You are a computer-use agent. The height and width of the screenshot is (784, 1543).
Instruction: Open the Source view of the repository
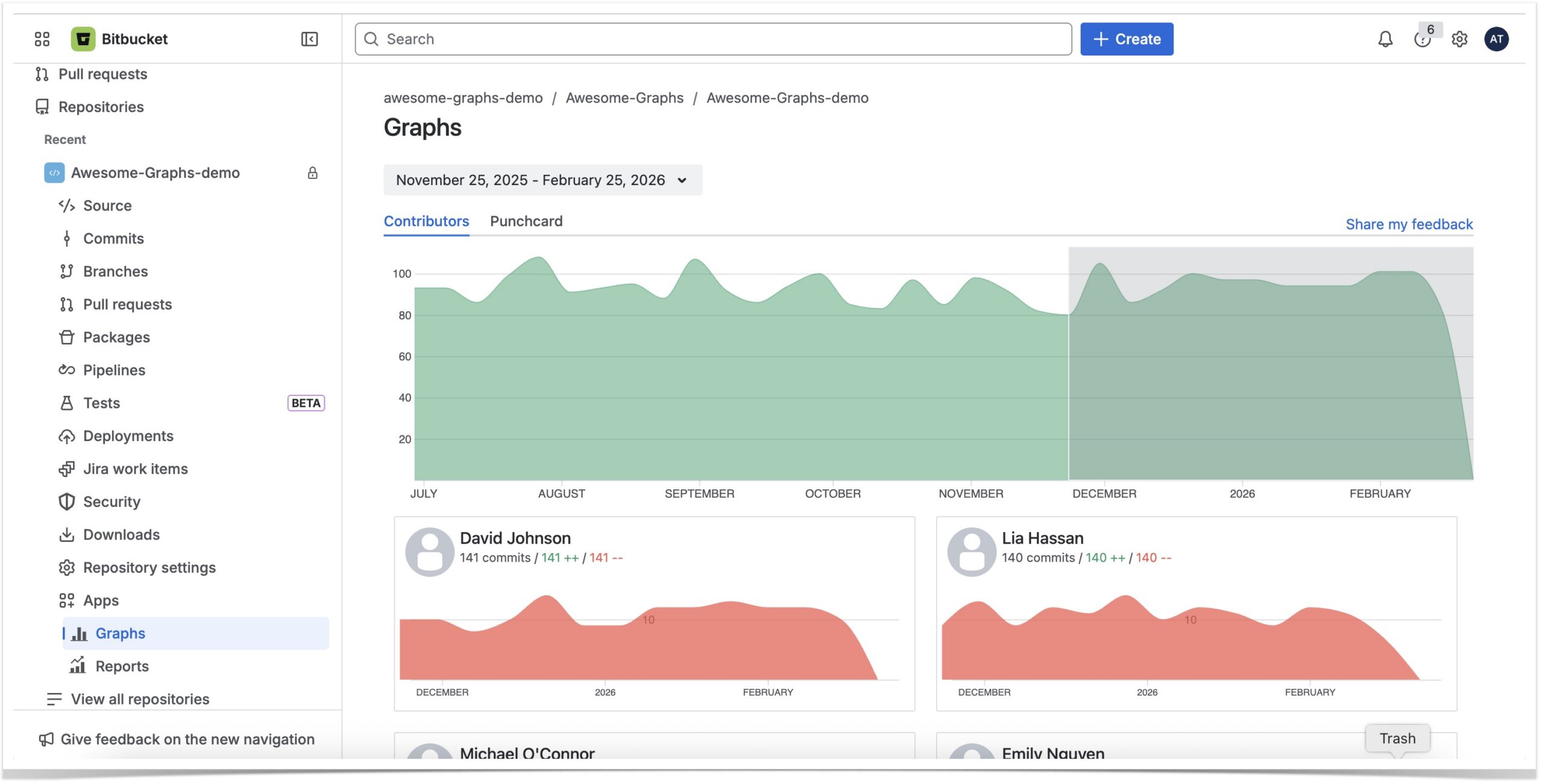[x=107, y=205]
